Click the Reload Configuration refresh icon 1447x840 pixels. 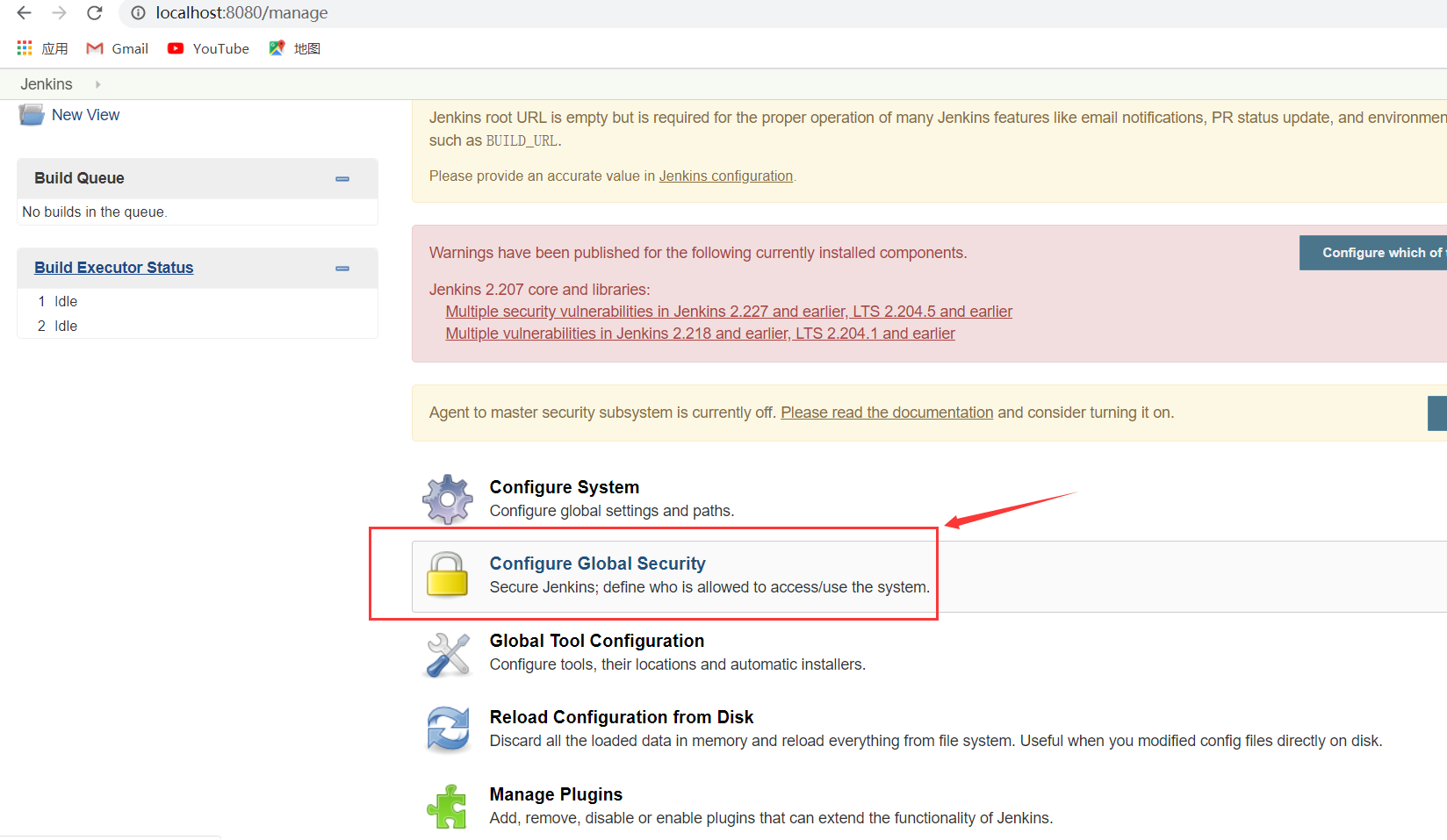click(x=448, y=729)
